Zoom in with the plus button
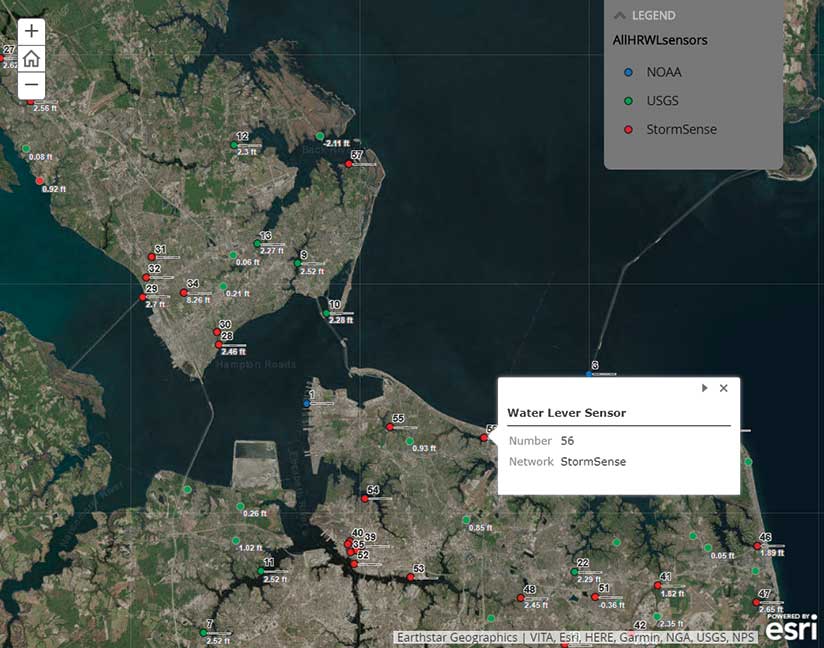The width and height of the screenshot is (824, 648). coord(32,31)
